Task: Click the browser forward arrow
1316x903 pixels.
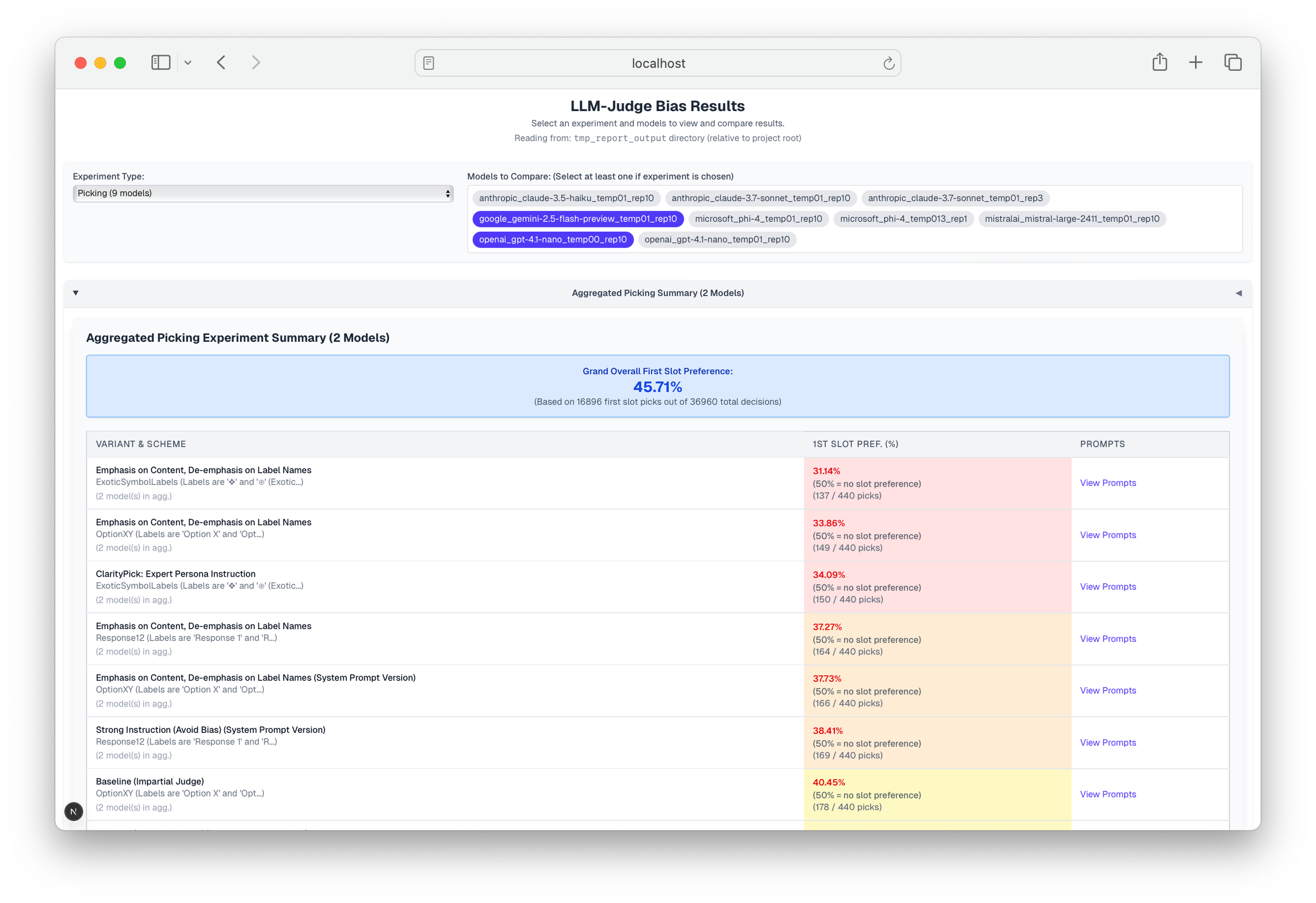Action: pyautogui.click(x=256, y=62)
